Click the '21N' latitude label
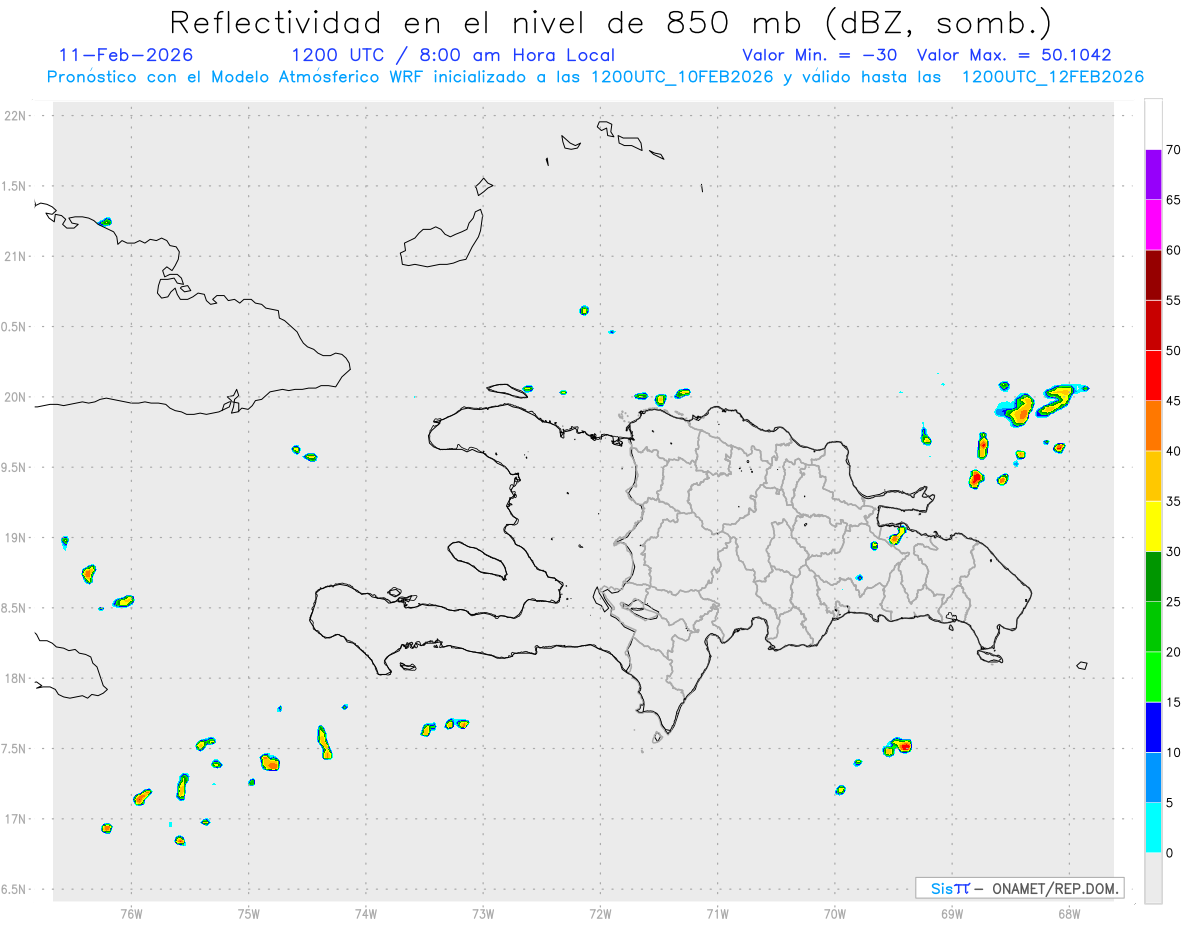Image resolution: width=1200 pixels, height=927 pixels. point(15,256)
